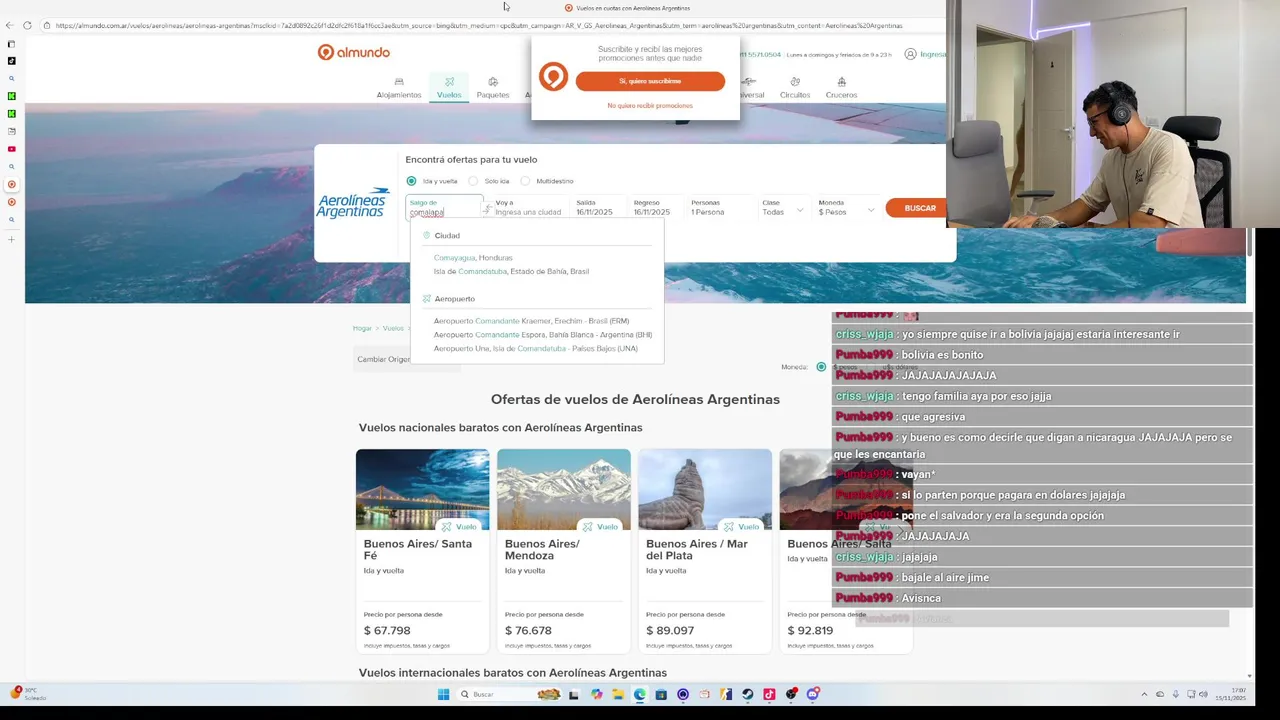Screen dimensions: 1280x720
Task: Open Copilot from the taskbar
Action: coord(597,694)
